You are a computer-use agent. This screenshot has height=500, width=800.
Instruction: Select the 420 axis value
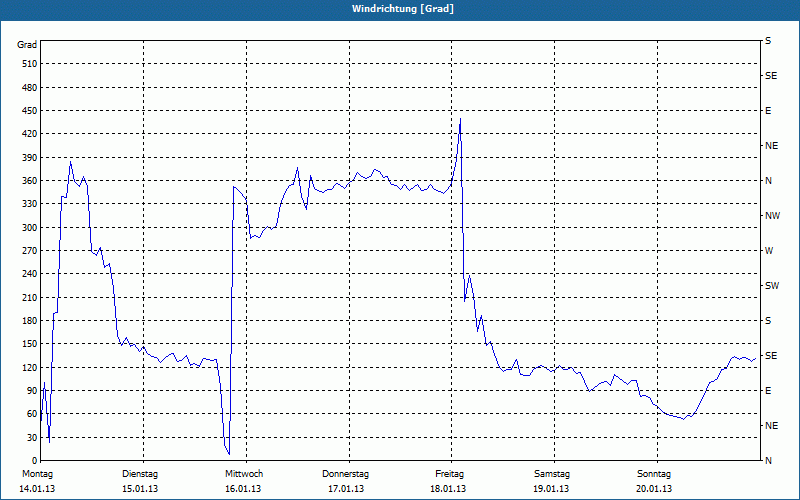(30, 134)
